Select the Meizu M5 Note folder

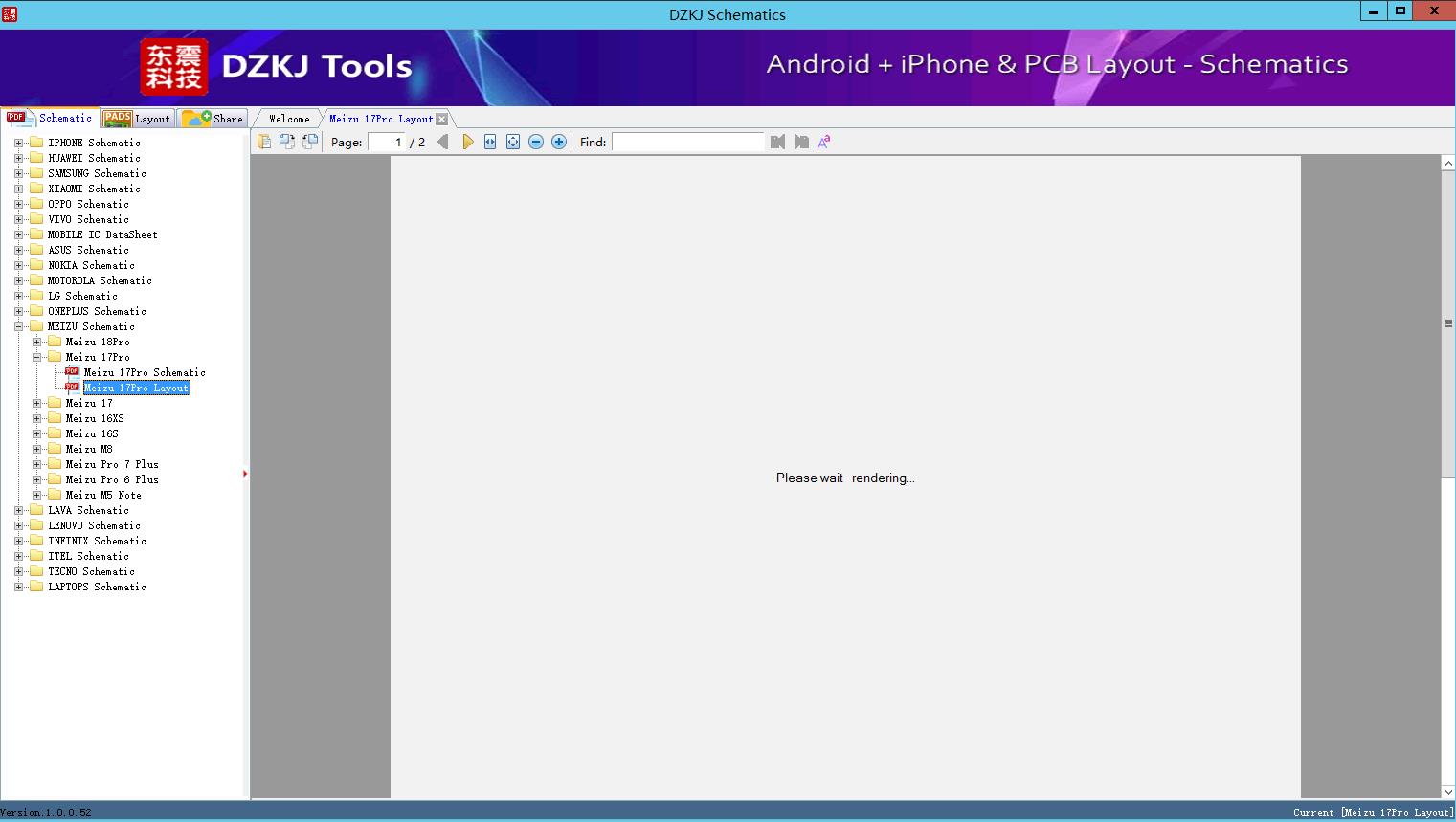(103, 495)
